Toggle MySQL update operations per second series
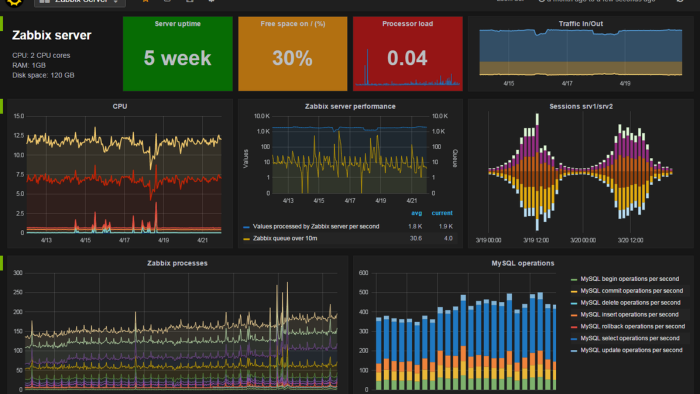Screen dimensions: 700x394 631,350
